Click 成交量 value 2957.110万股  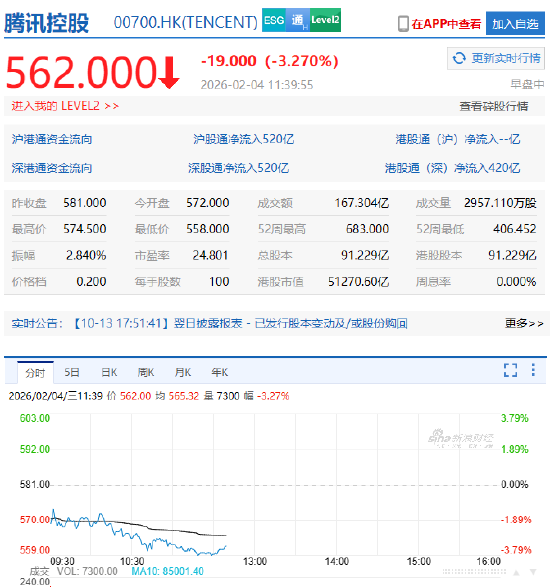(500, 203)
